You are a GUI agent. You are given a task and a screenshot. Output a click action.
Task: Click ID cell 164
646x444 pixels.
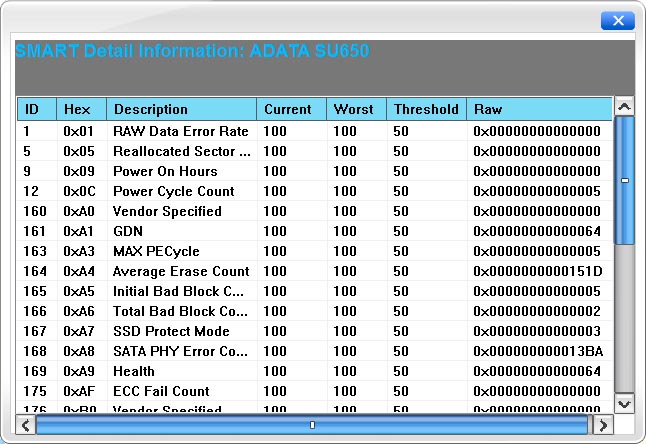tap(35, 271)
